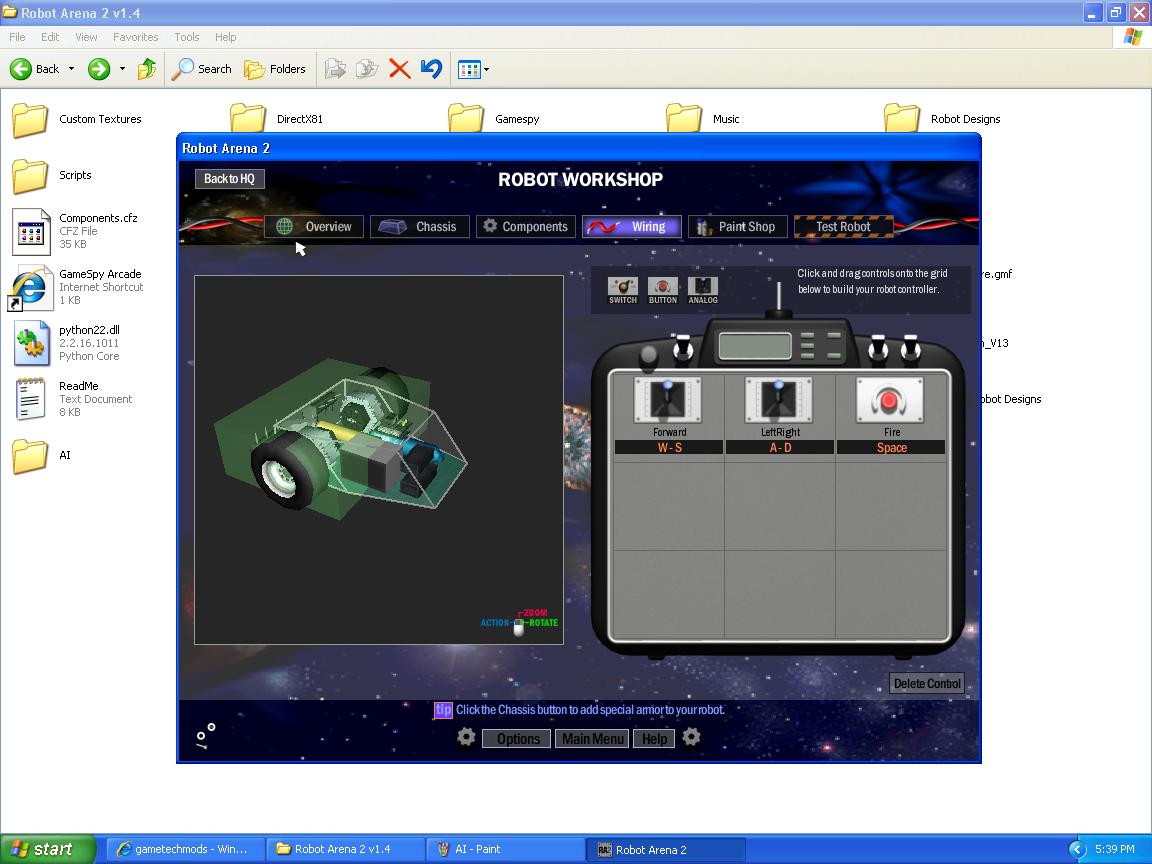The height and width of the screenshot is (864, 1152).
Task: Click the robot 3D preview viewport
Action: point(378,460)
